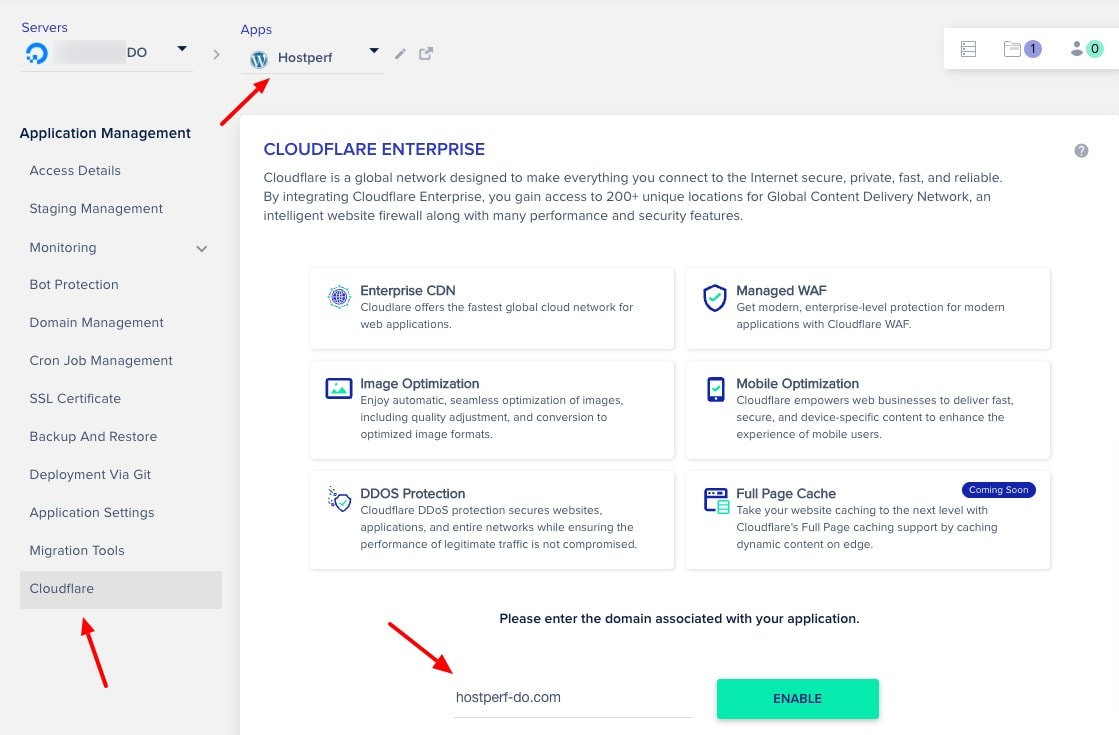Navigate to Domain Management

pyautogui.click(x=96, y=323)
